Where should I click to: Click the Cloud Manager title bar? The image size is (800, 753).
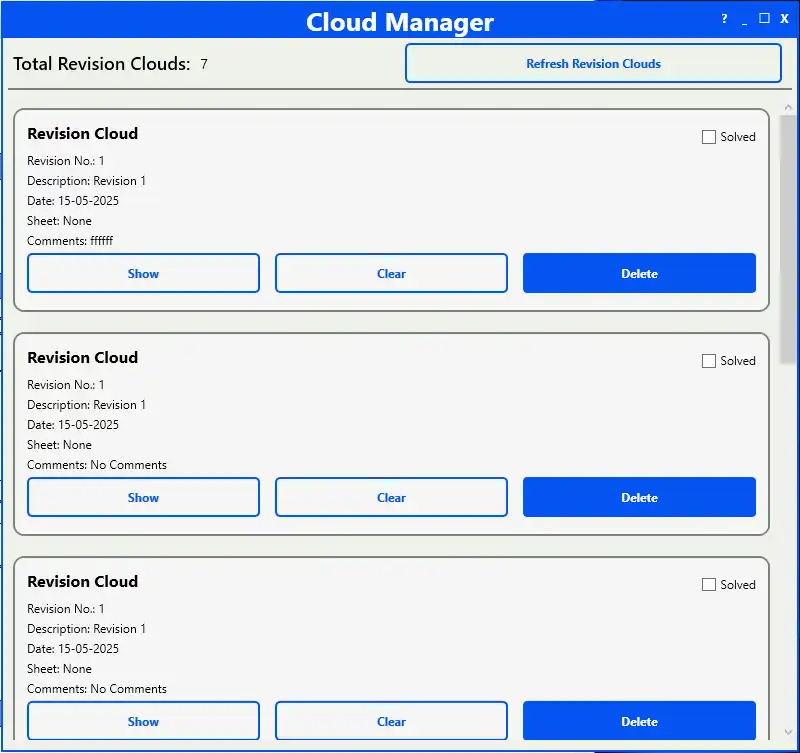pos(400,21)
